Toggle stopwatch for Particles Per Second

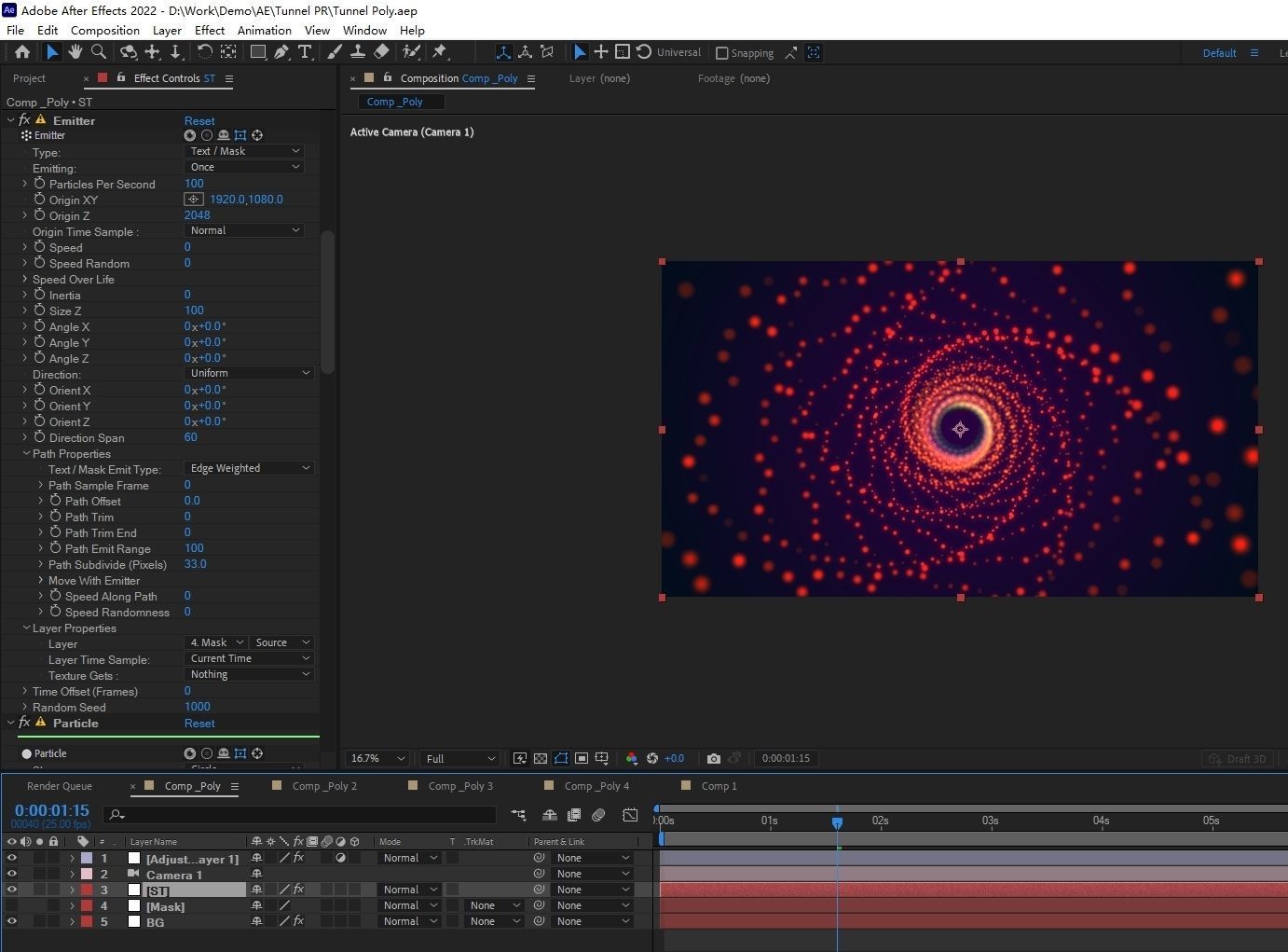click(x=39, y=184)
